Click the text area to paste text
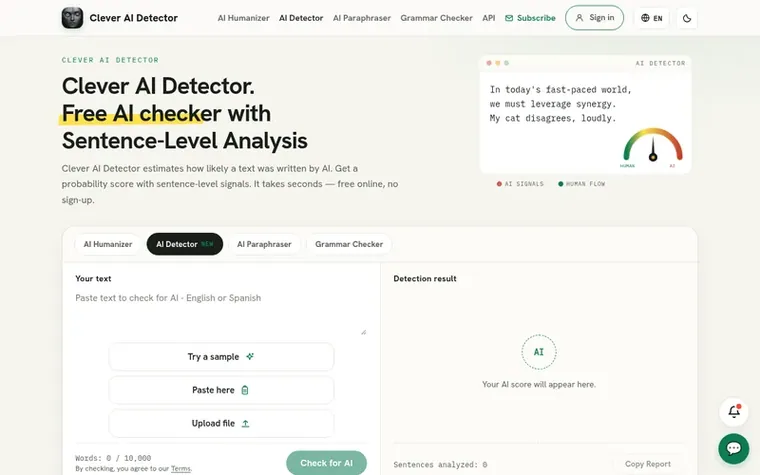760x475 pixels. 221,313
